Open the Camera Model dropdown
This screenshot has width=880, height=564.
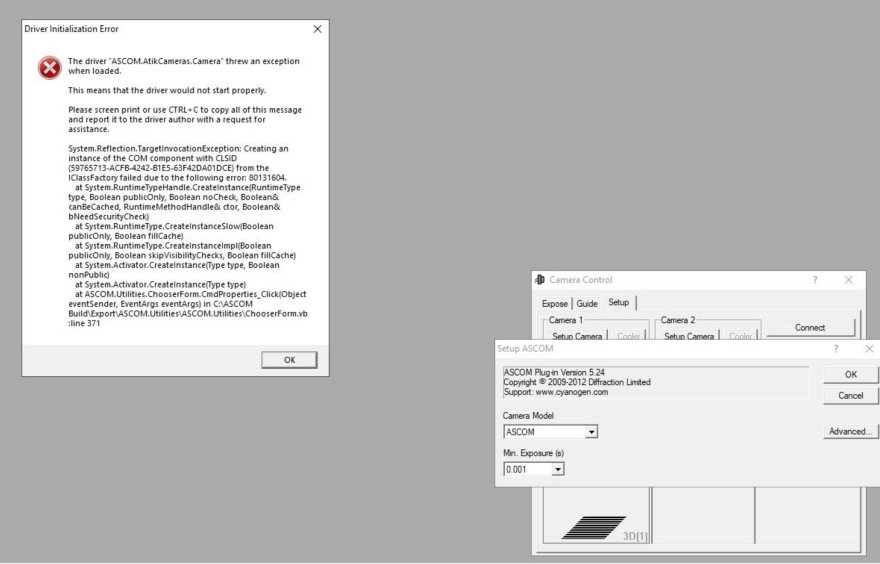[x=591, y=432]
